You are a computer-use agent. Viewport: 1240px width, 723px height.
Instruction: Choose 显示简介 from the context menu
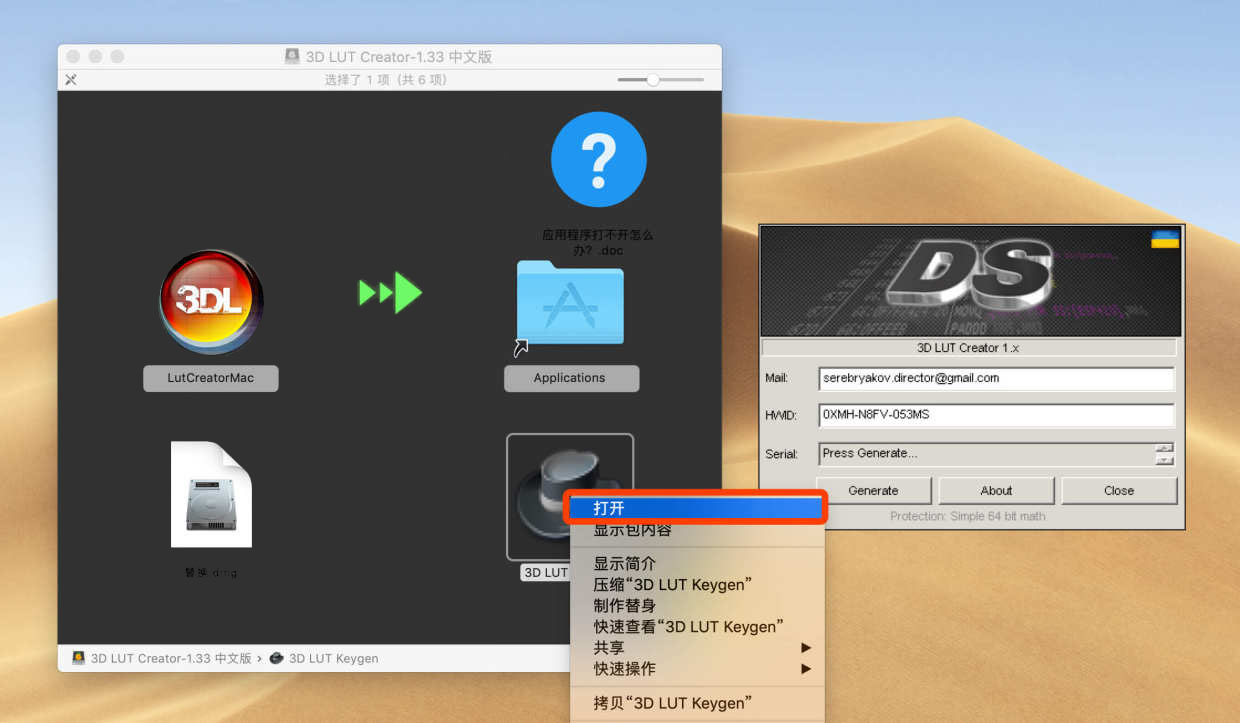[697, 564]
